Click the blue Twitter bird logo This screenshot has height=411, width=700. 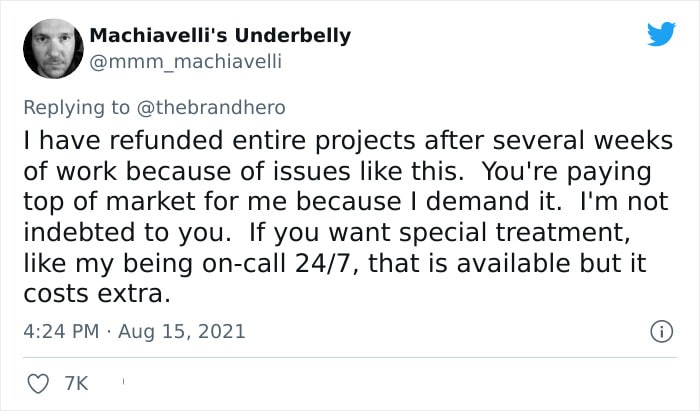[x=661, y=33]
